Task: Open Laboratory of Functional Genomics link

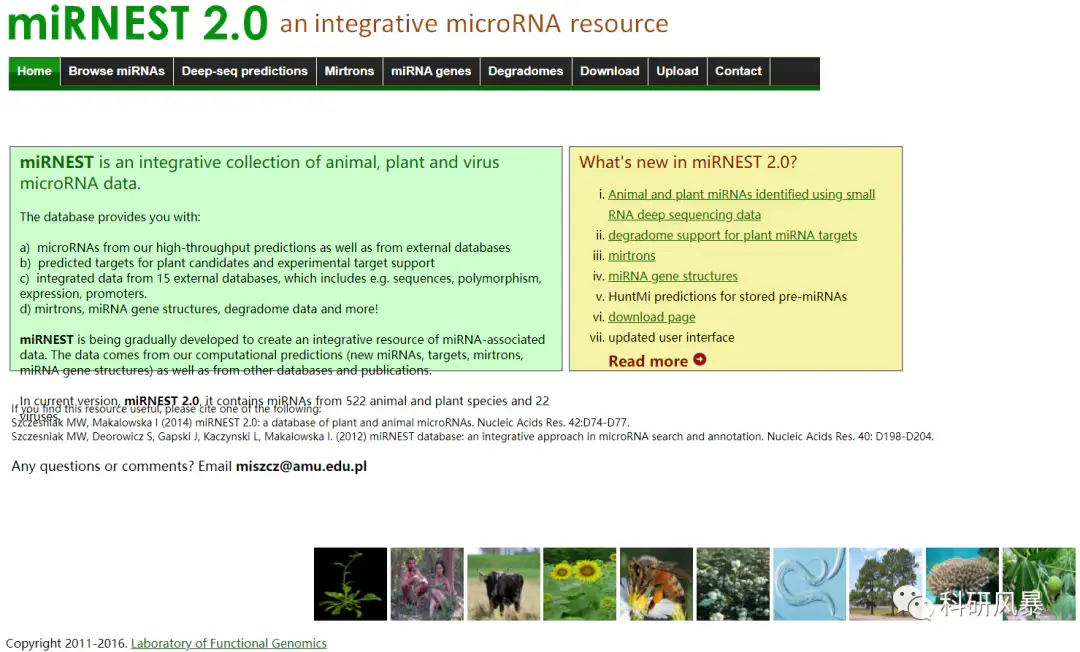Action: coord(229,643)
